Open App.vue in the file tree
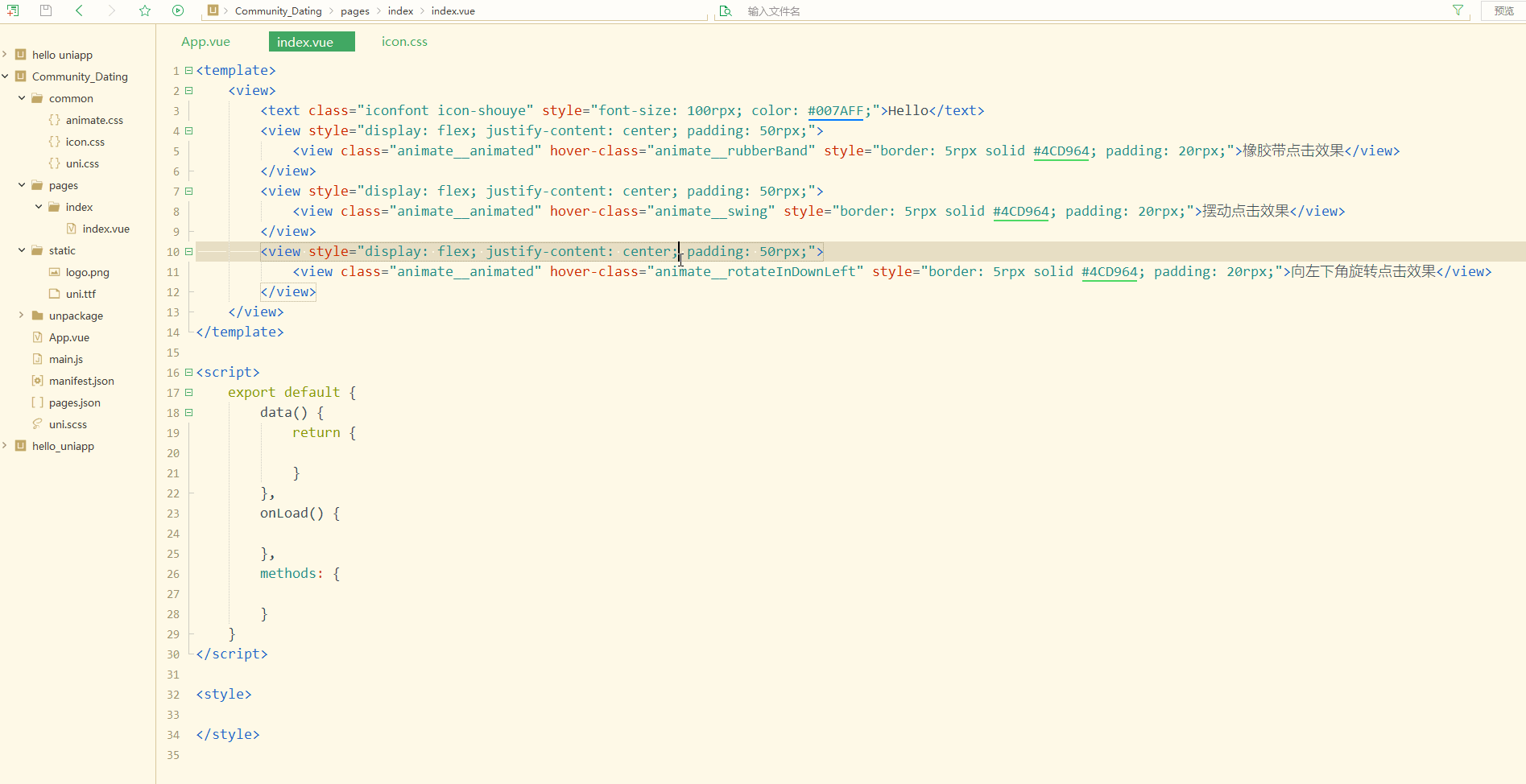The width and height of the screenshot is (1526, 784). 69,337
